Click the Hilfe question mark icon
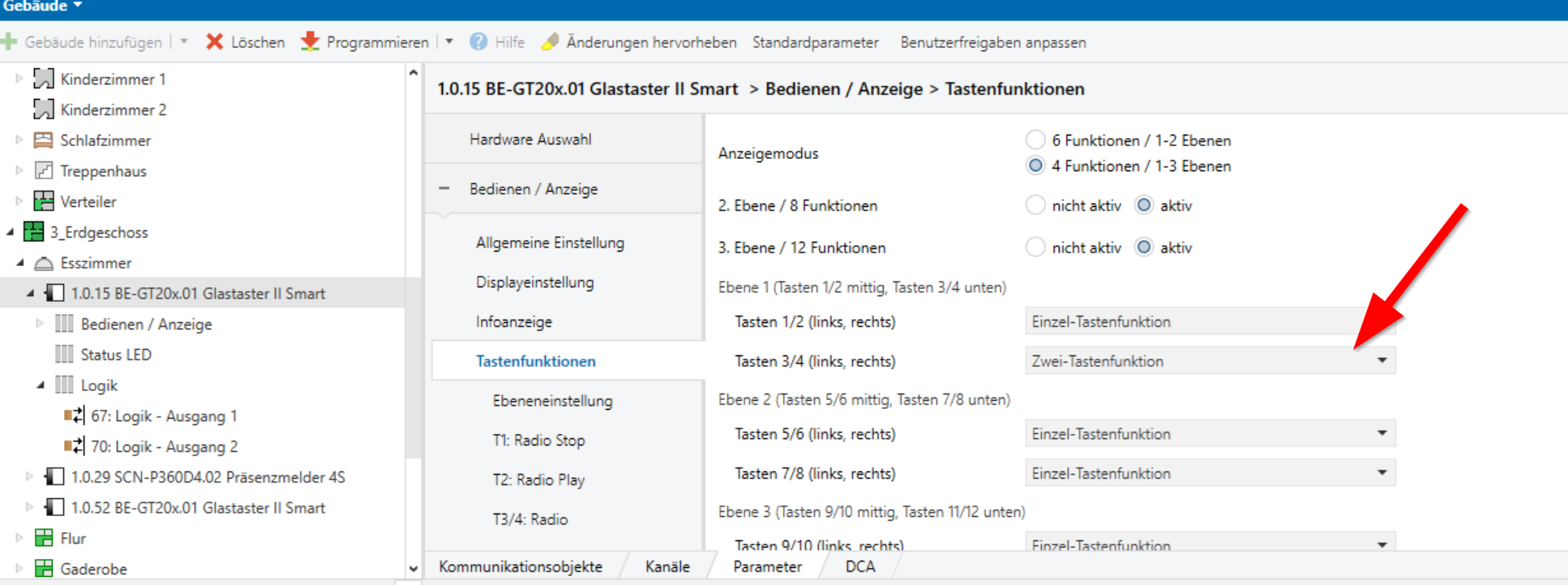1568x585 pixels. pyautogui.click(x=478, y=41)
